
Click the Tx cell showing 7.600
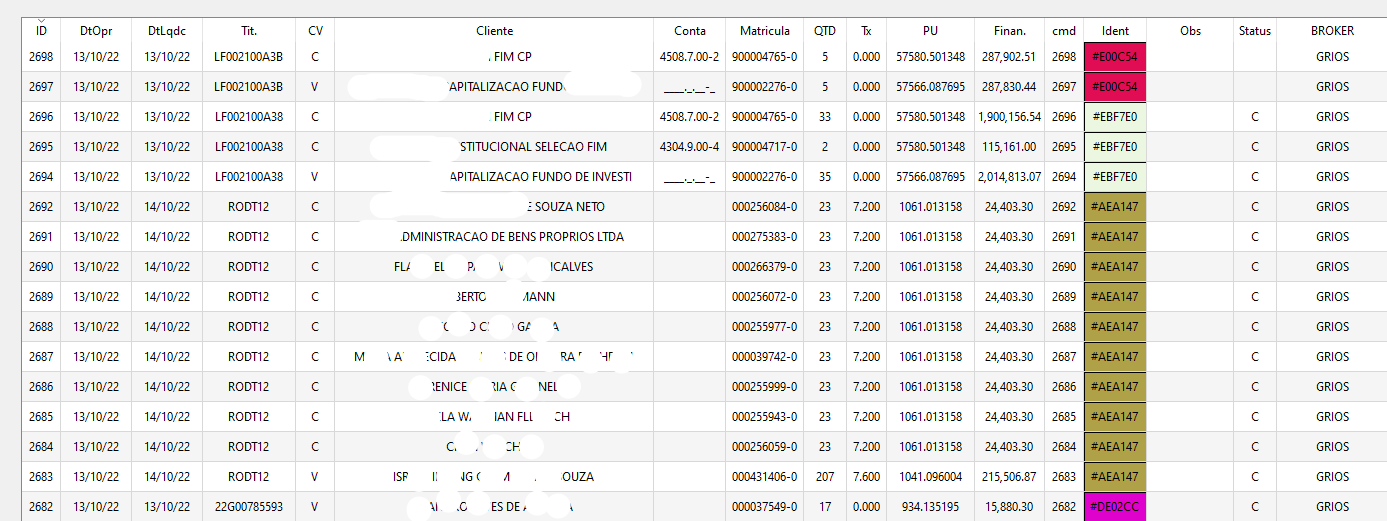click(866, 477)
